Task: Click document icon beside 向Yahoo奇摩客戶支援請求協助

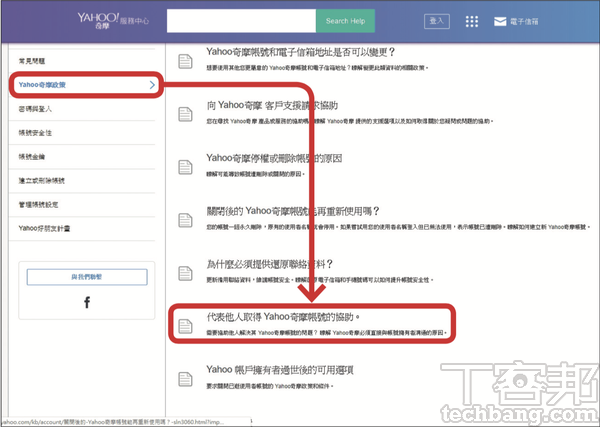Action: tap(185, 114)
